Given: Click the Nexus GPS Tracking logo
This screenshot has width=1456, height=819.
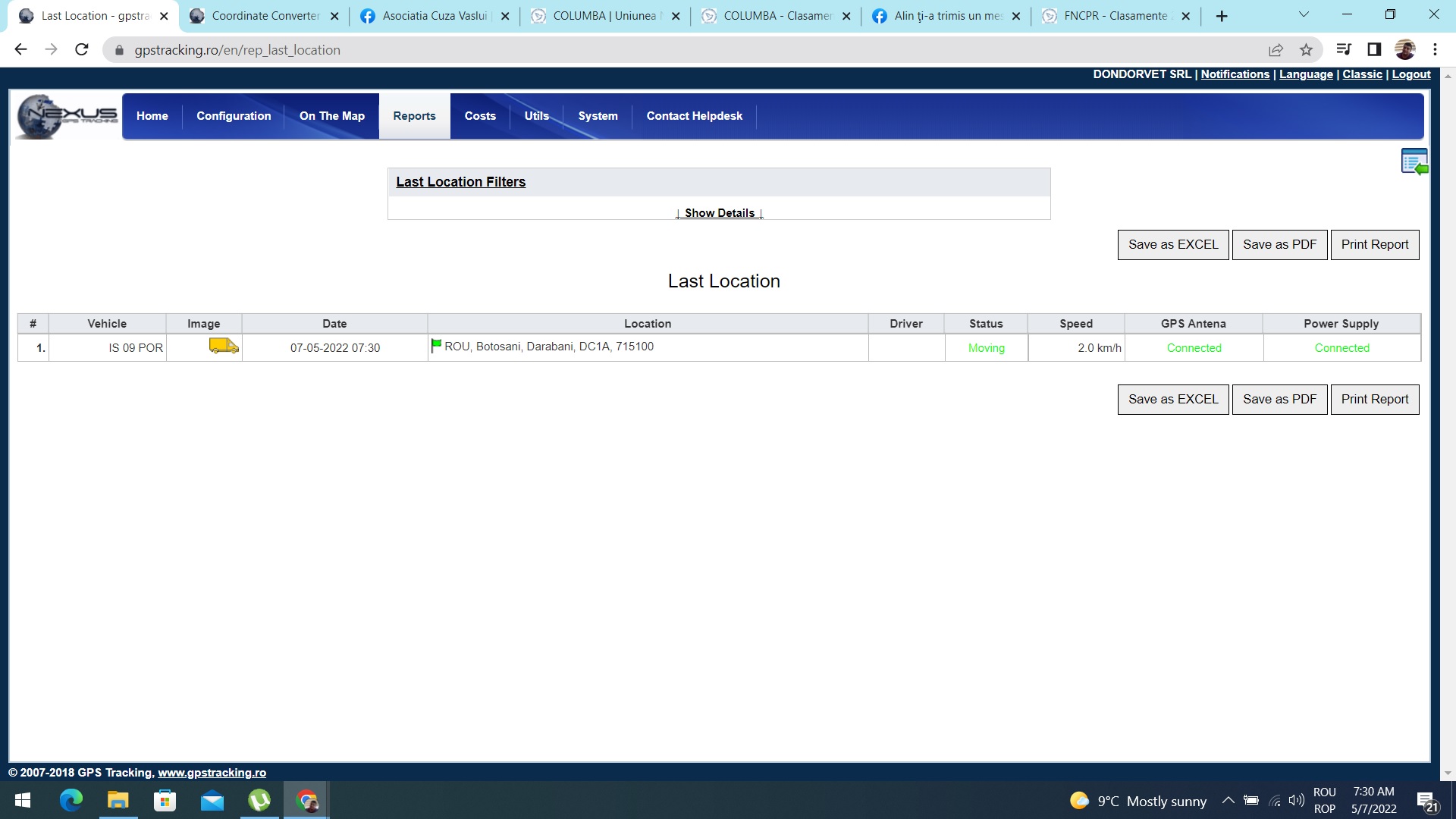Looking at the screenshot, I should pos(68,116).
